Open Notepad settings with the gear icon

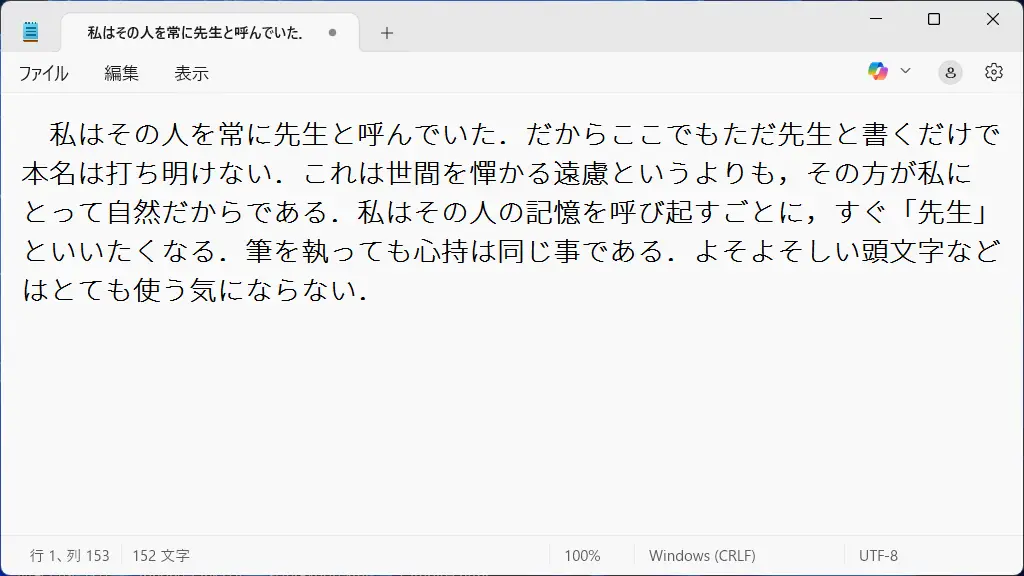click(x=993, y=71)
